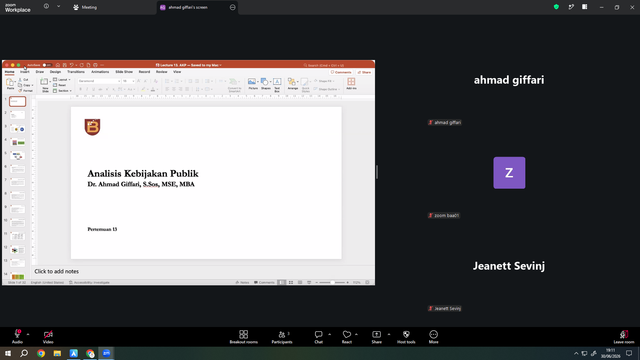Click the PowerPoint home icon in title bar

58,65
